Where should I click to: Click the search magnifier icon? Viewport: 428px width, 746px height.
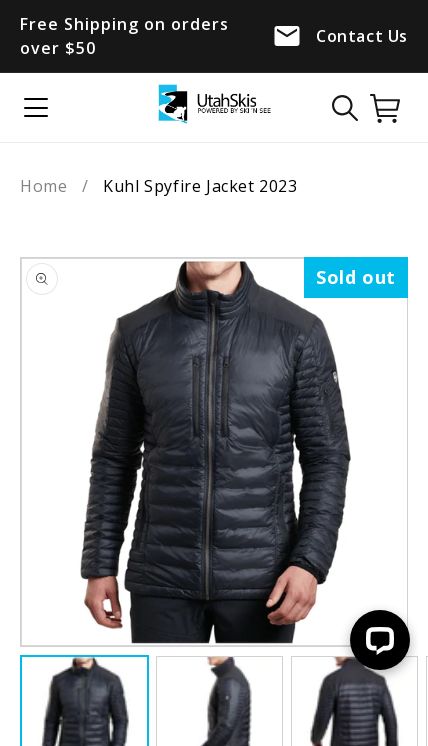345,108
